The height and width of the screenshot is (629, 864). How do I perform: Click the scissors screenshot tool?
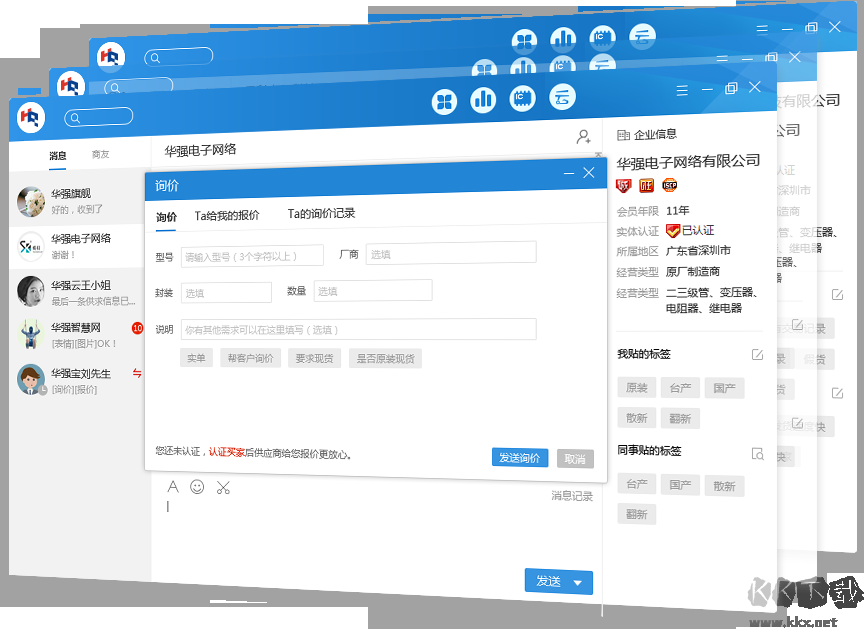click(223, 487)
